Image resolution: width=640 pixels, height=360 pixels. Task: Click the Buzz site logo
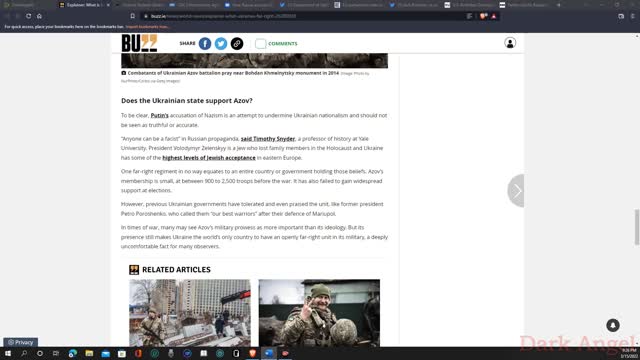point(139,43)
